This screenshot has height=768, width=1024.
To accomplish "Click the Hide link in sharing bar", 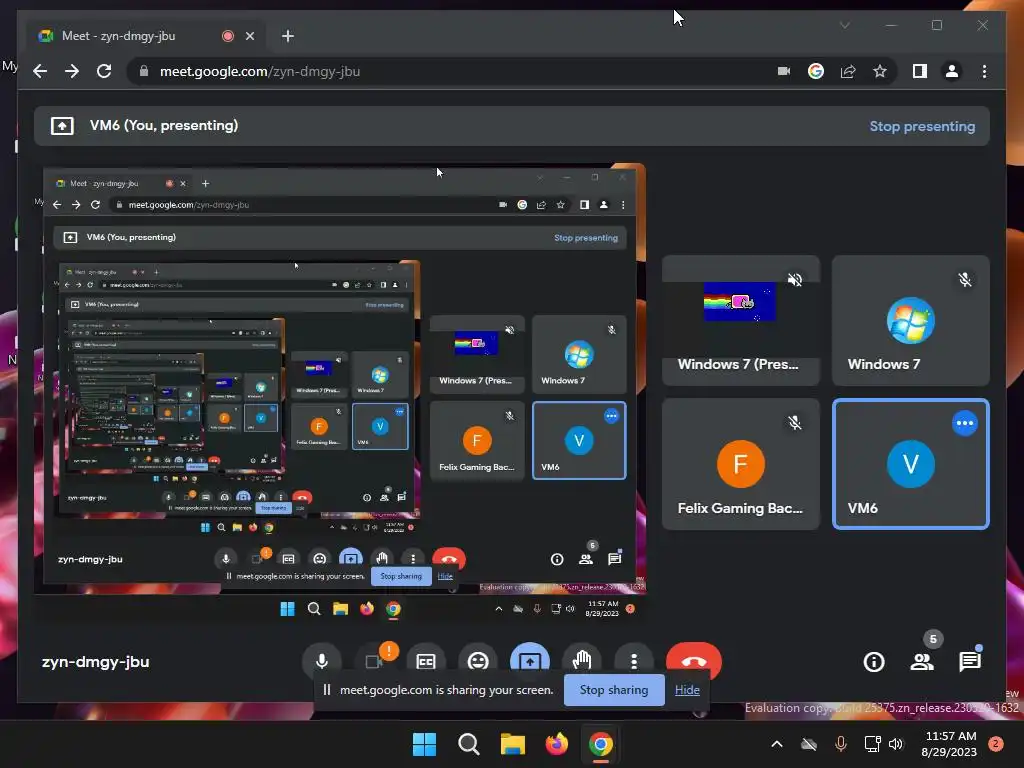I will tap(687, 690).
